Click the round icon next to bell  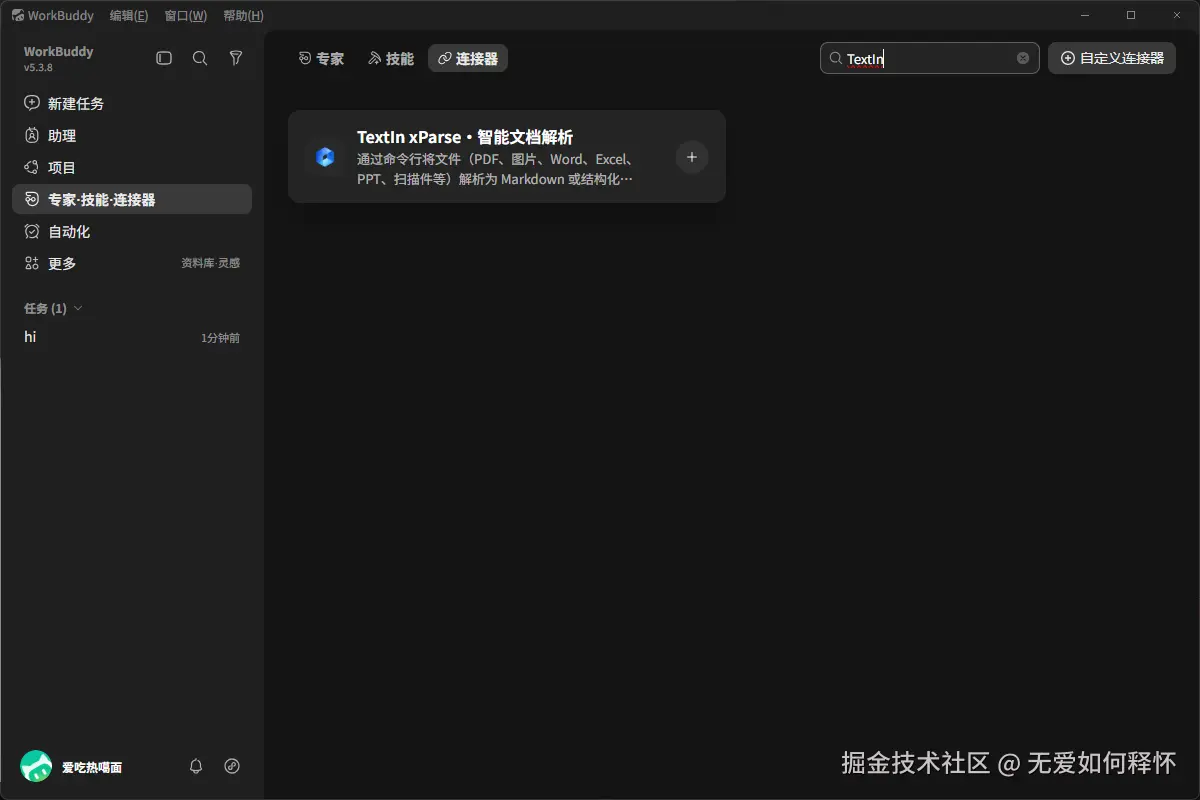coord(232,766)
